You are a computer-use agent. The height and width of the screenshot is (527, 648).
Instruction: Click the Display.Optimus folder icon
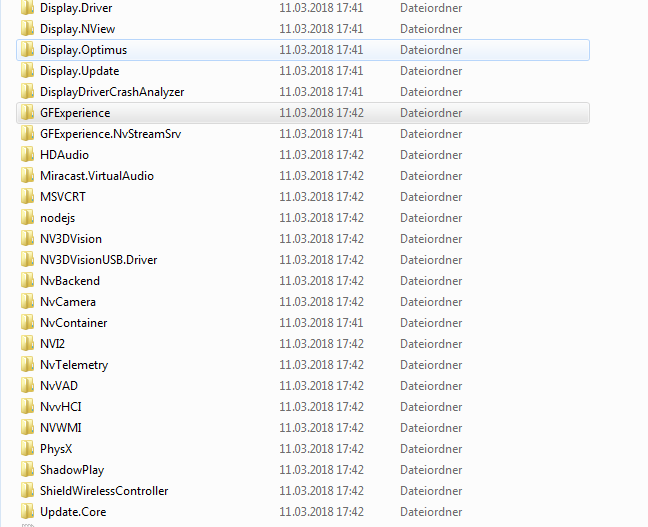[x=27, y=50]
